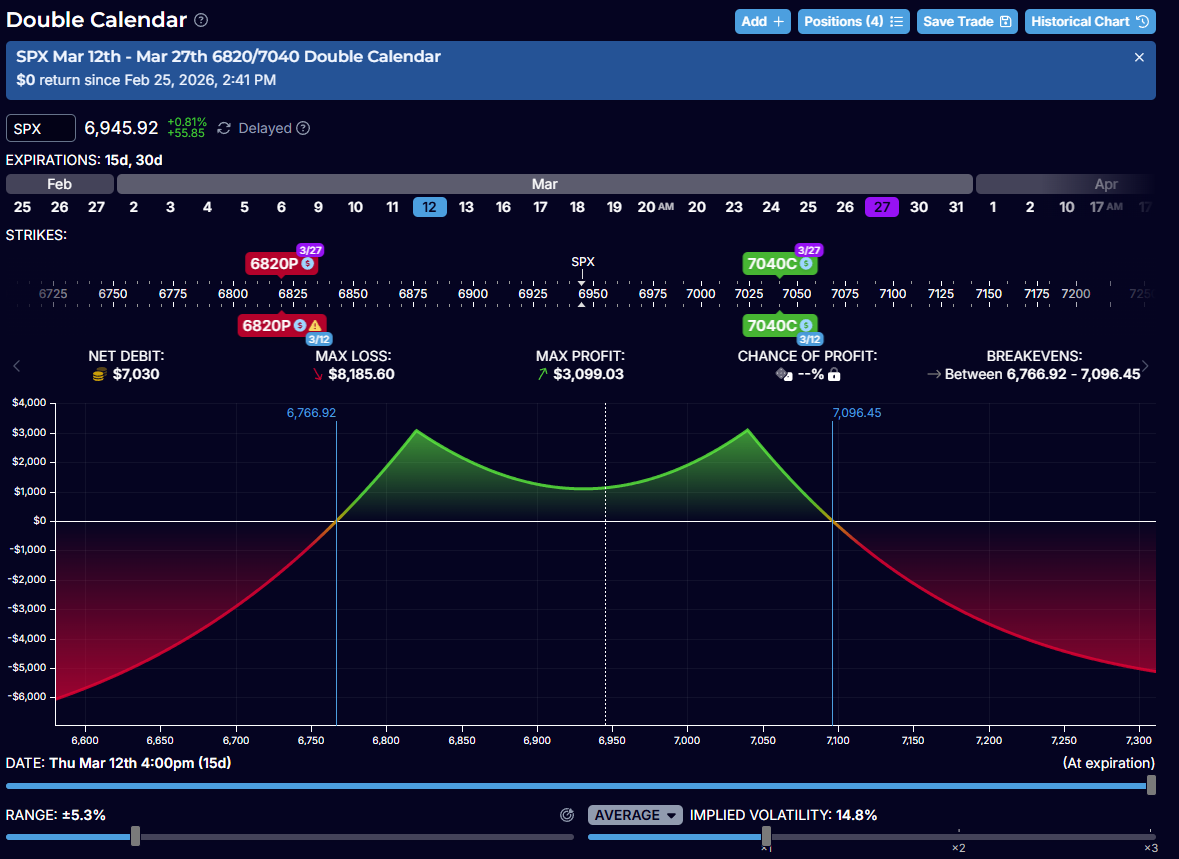The height and width of the screenshot is (859, 1179).
Task: Open Positions (4) list
Action: point(853,21)
